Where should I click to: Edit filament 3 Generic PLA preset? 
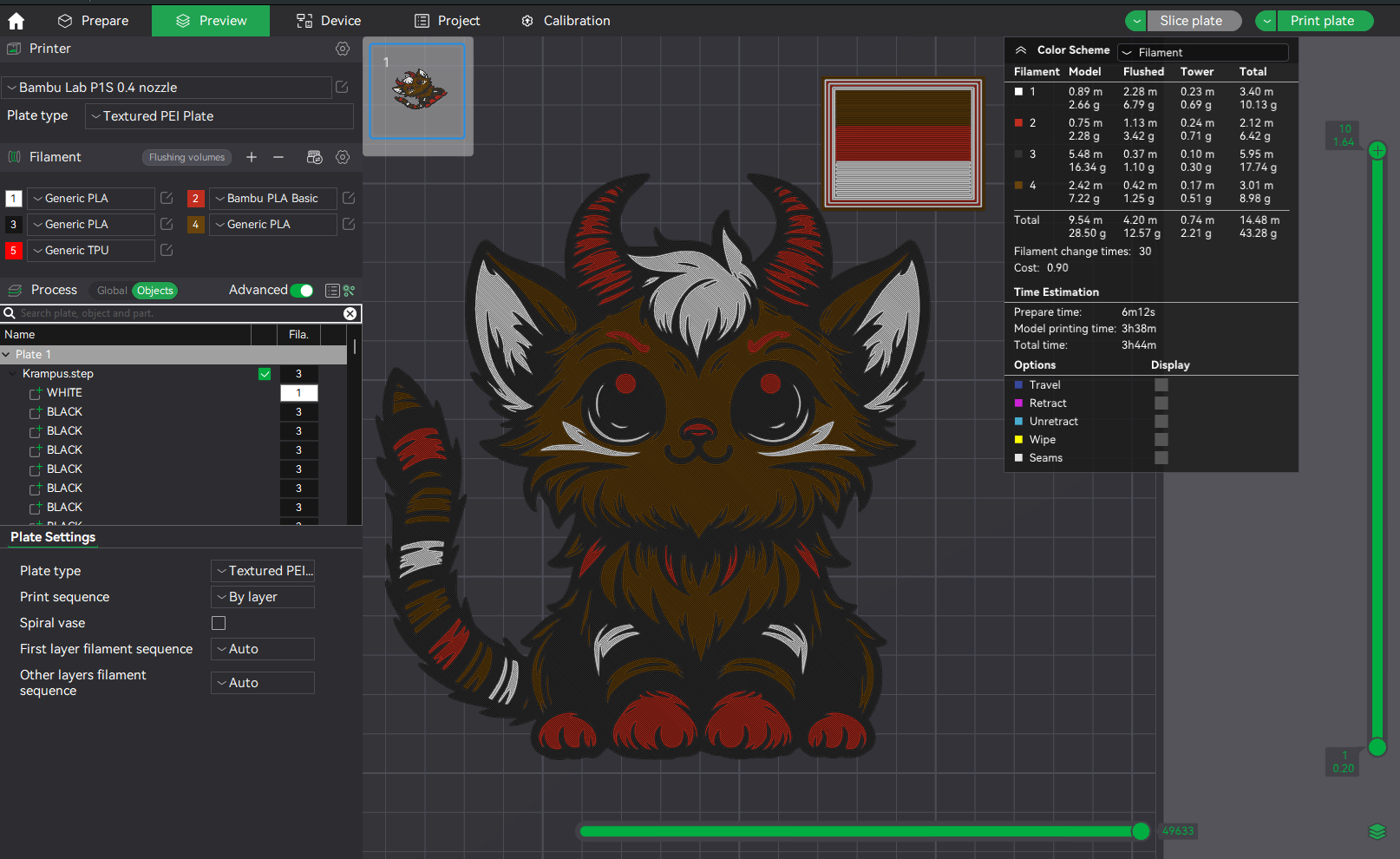pos(167,224)
